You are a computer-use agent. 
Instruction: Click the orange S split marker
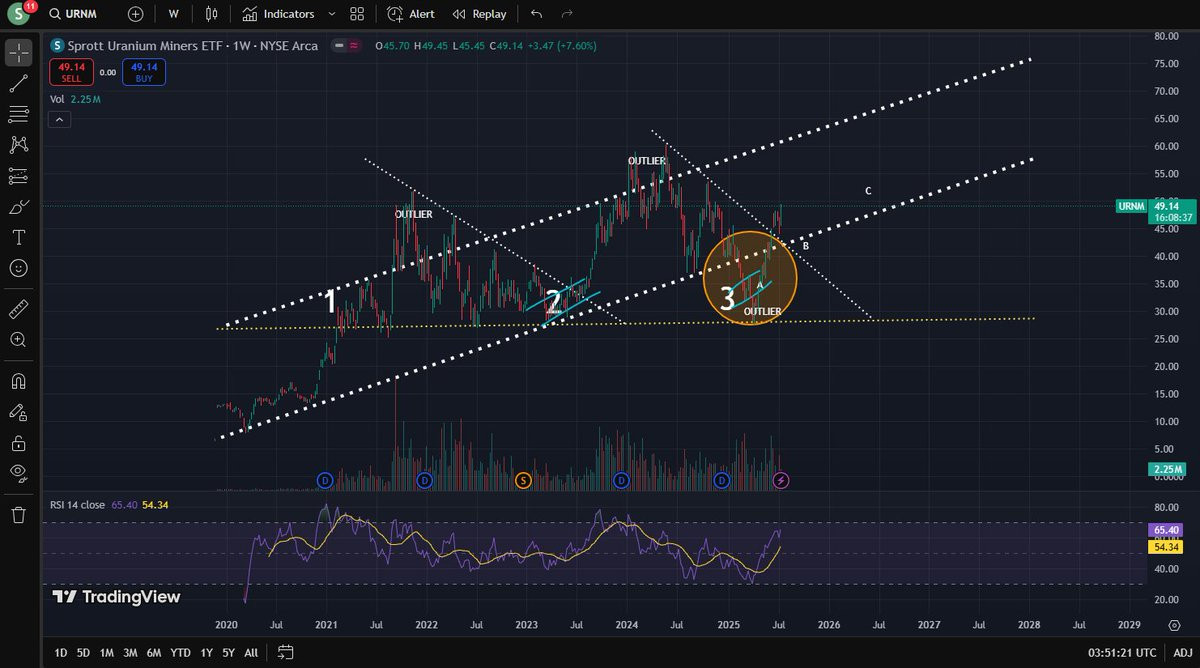pyautogui.click(x=523, y=481)
